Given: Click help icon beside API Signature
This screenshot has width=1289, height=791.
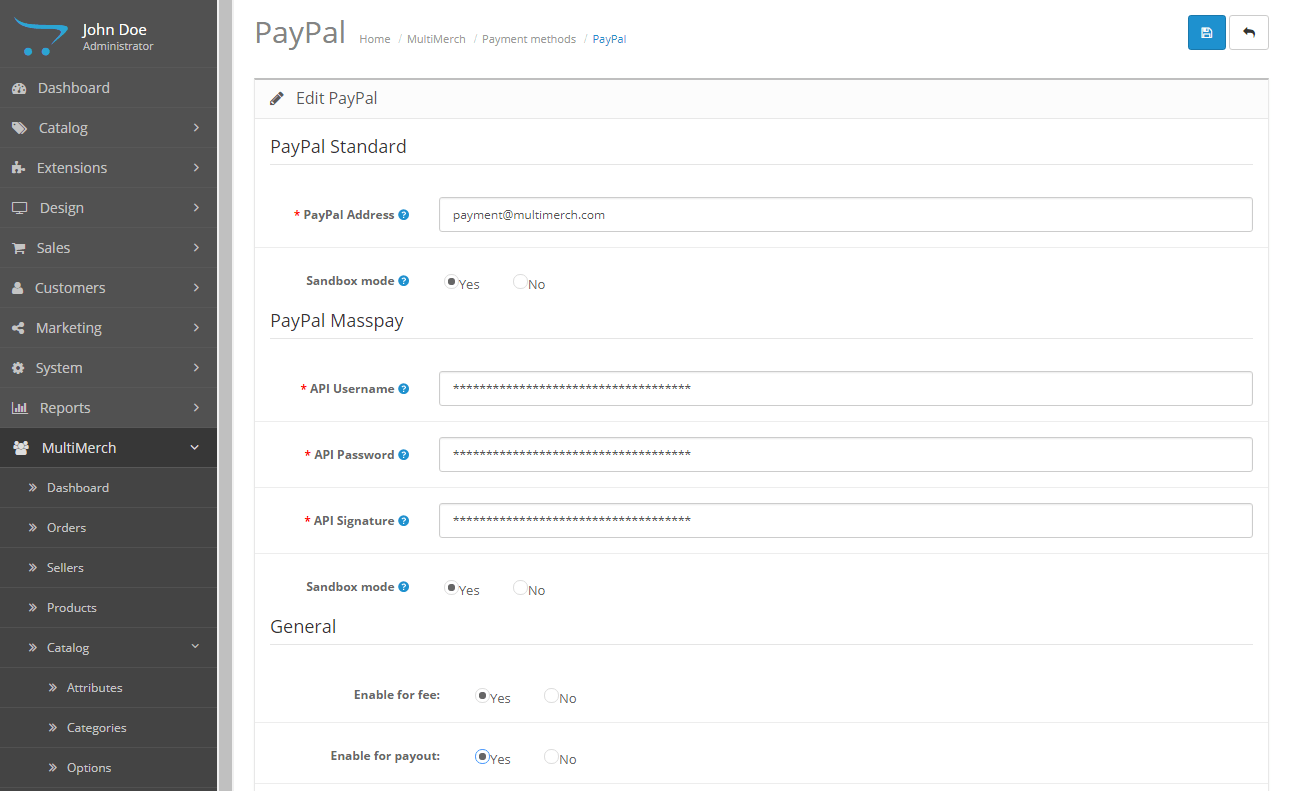Looking at the screenshot, I should [x=404, y=521].
